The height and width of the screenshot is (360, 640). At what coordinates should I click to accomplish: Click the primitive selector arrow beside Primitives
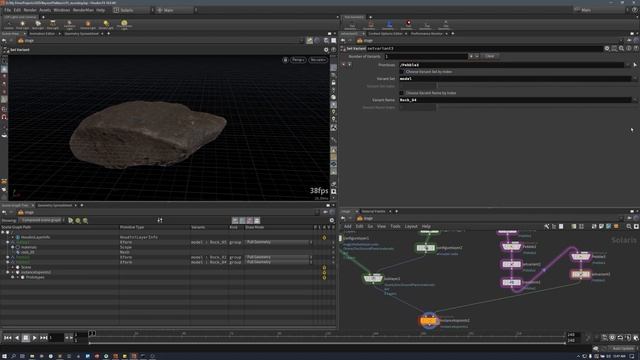(635, 65)
